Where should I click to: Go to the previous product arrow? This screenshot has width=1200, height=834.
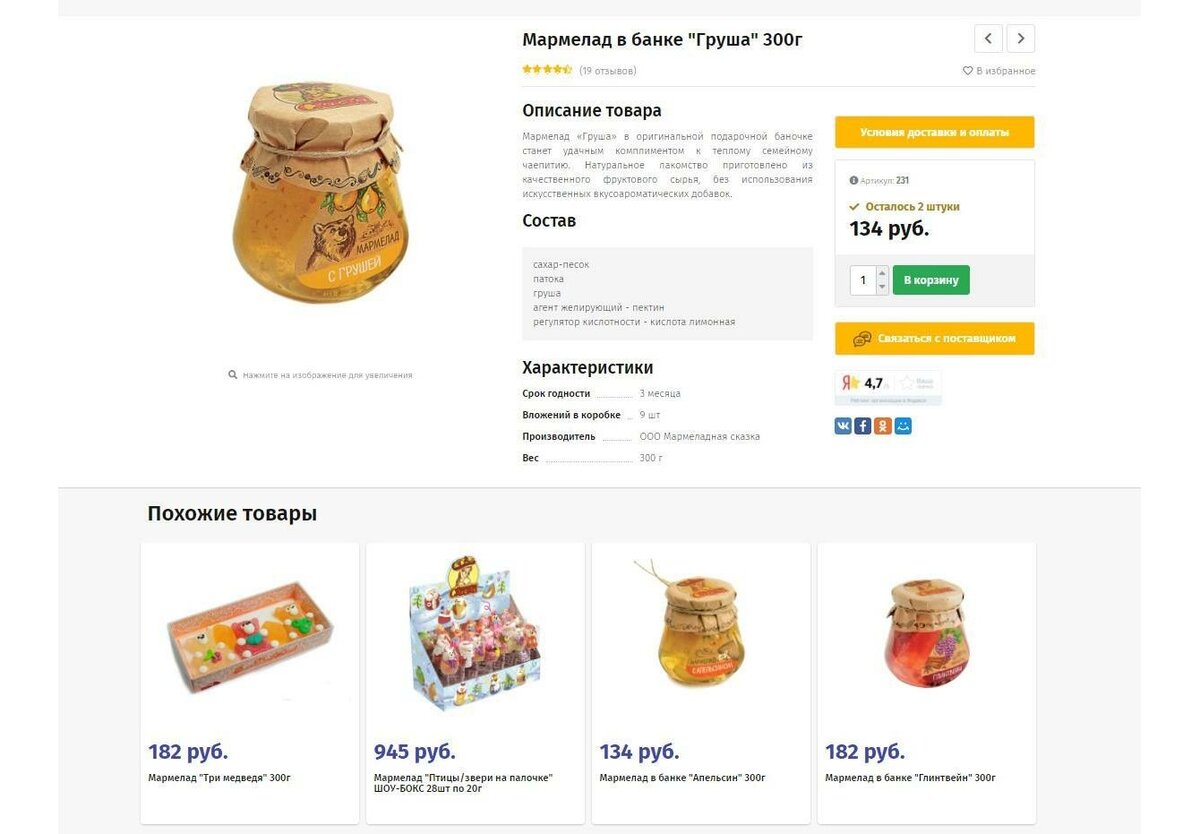988,39
